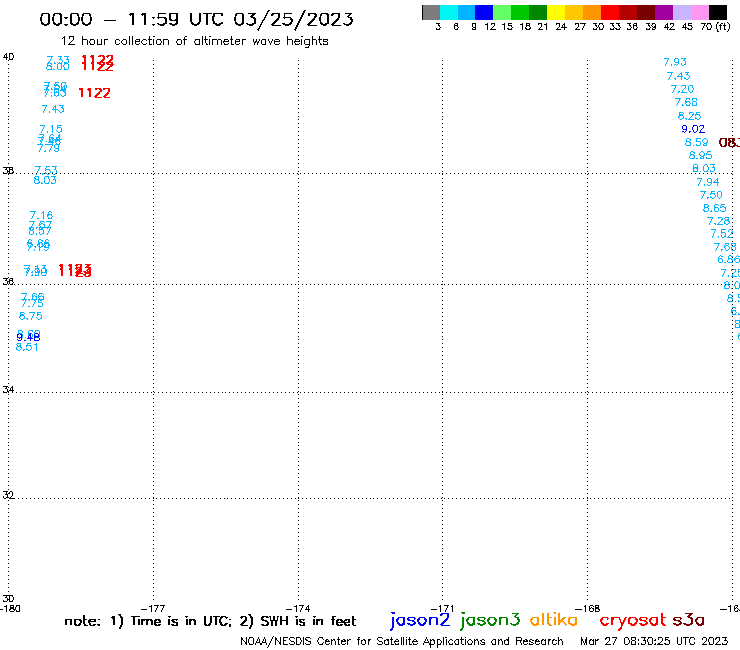740x650 pixels.
Task: Click the lavender legend swatch
Action: click(681, 12)
